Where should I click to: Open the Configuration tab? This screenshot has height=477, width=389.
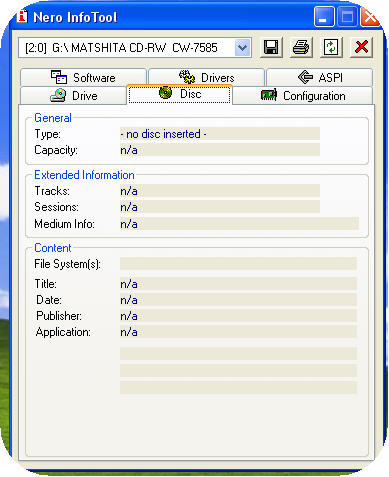click(x=302, y=96)
